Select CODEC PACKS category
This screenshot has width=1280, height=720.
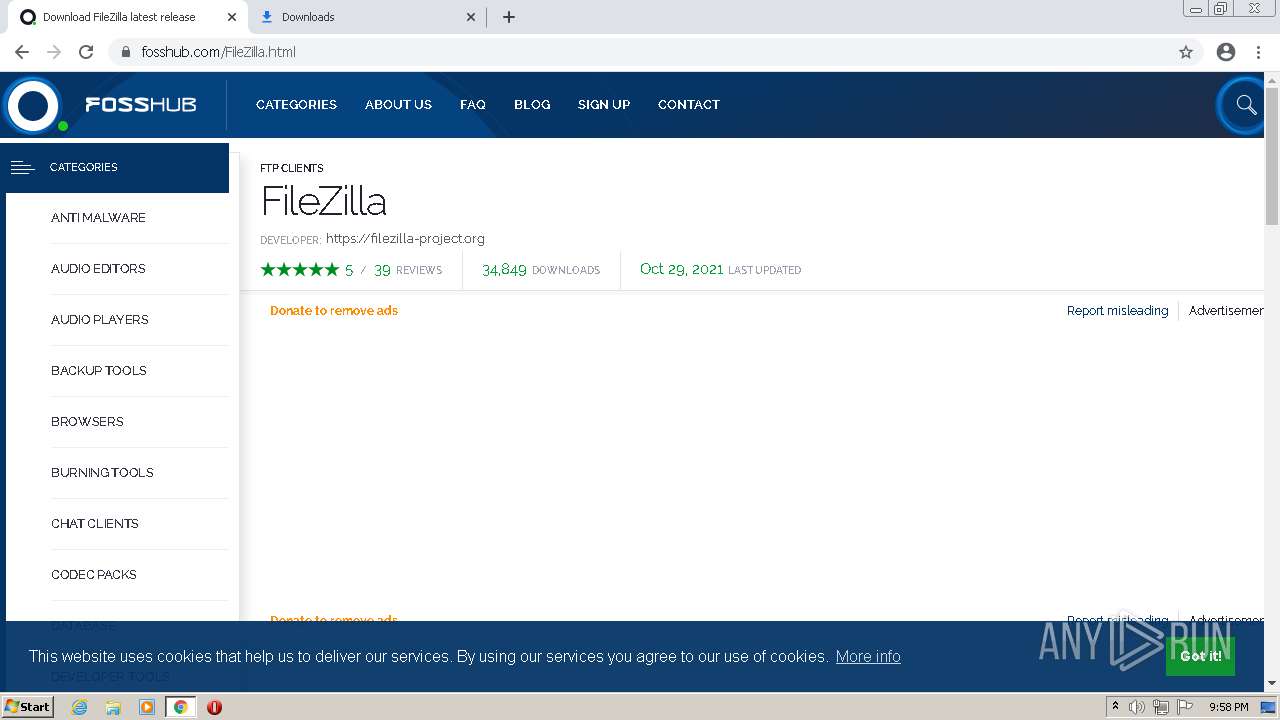(94, 575)
